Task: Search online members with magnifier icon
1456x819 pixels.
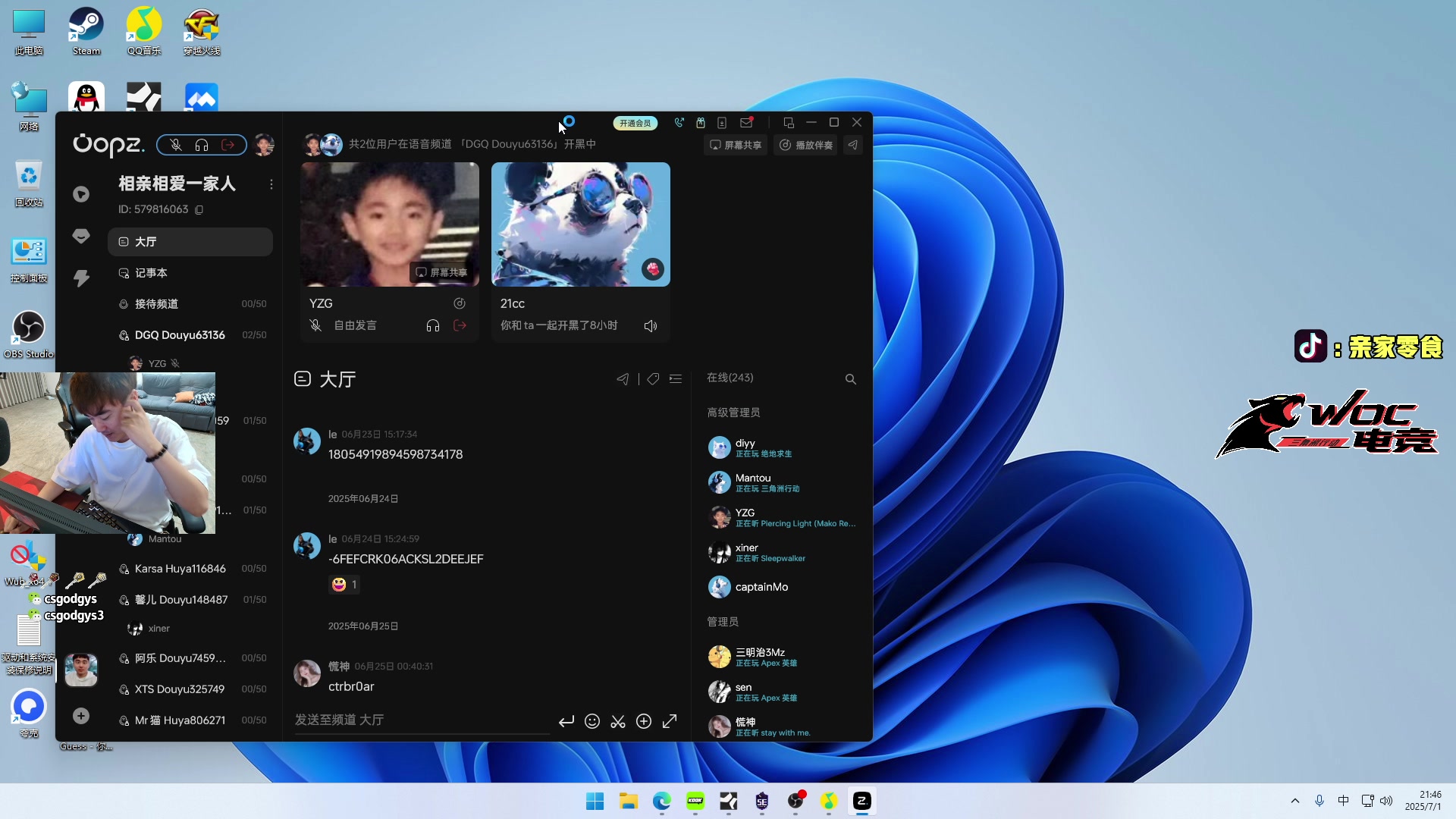Action: tap(851, 379)
